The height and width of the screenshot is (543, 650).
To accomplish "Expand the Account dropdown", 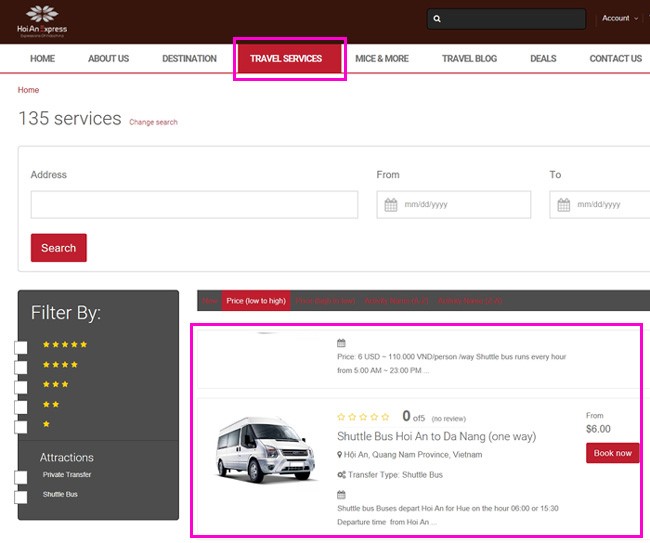I will [620, 18].
